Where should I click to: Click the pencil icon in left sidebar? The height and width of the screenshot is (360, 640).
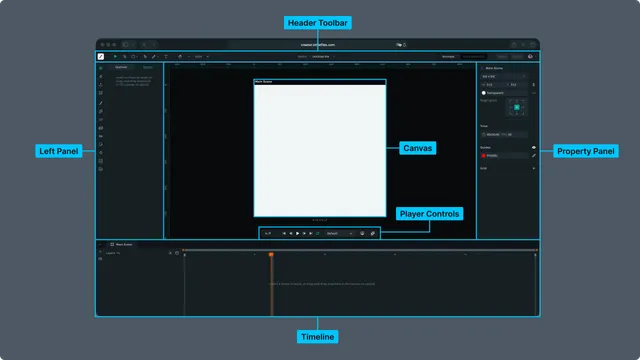click(101, 103)
